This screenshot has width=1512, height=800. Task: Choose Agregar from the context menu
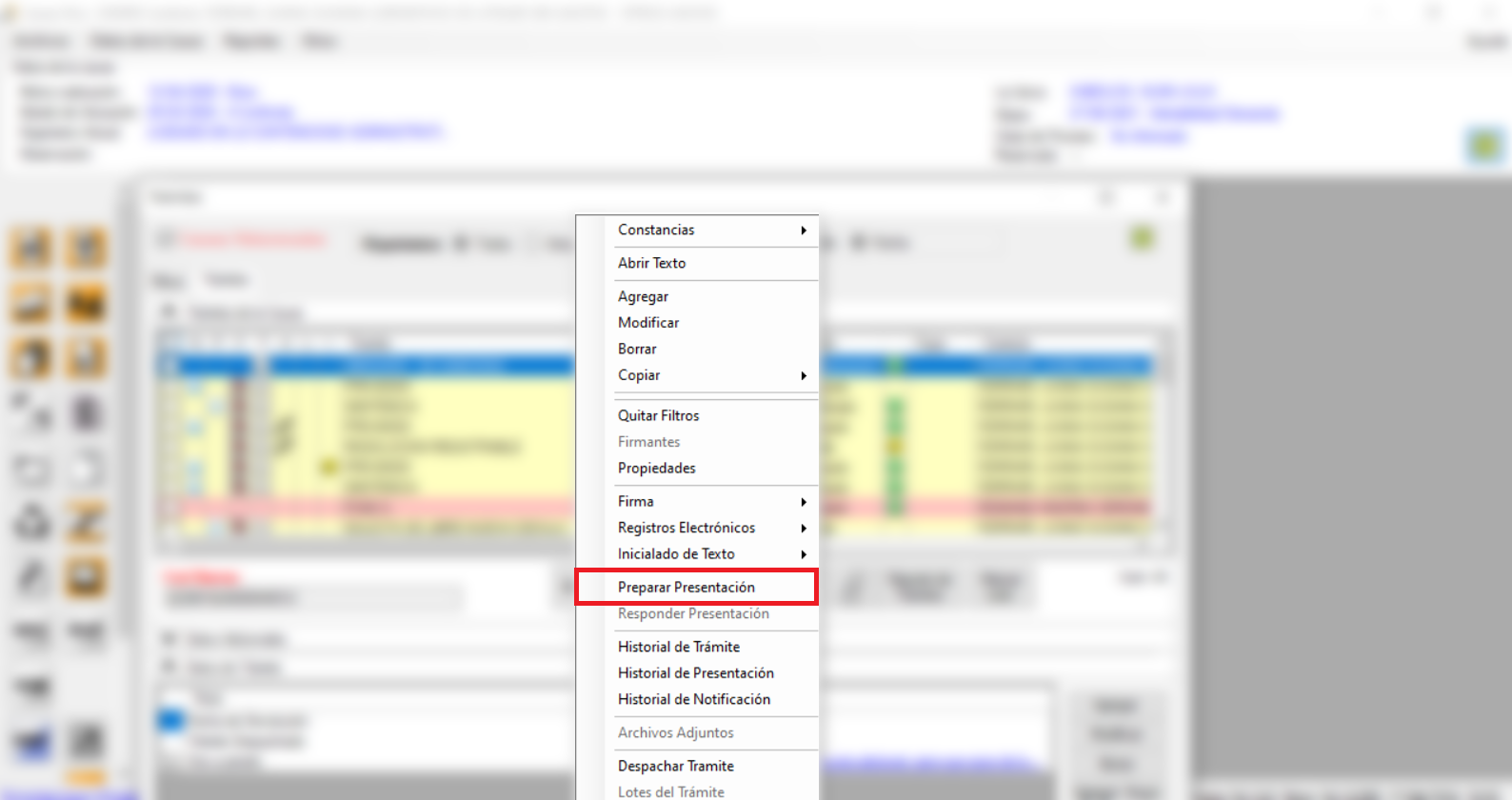point(643,296)
